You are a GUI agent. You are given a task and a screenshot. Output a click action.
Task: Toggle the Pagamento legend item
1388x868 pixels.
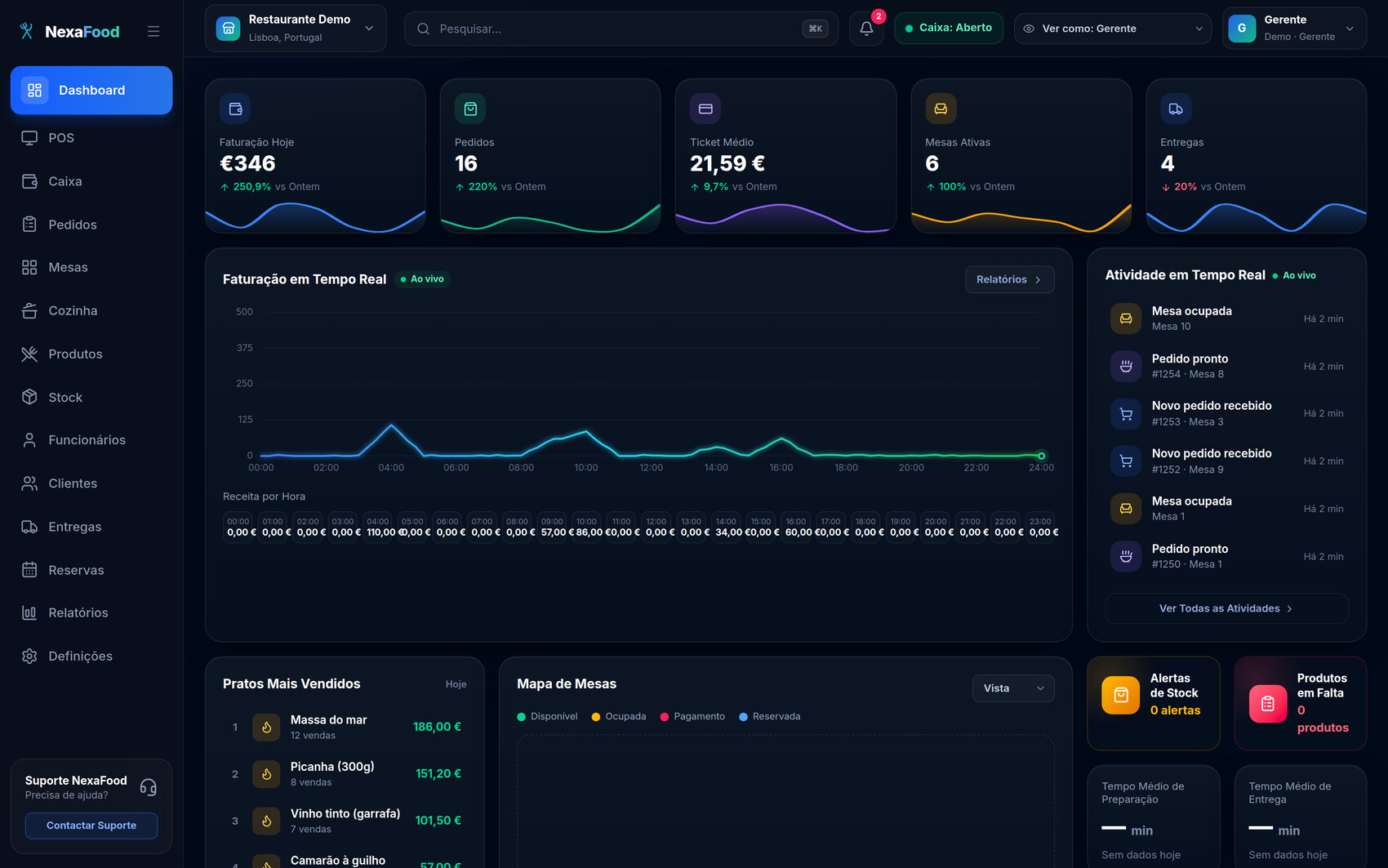(x=692, y=716)
